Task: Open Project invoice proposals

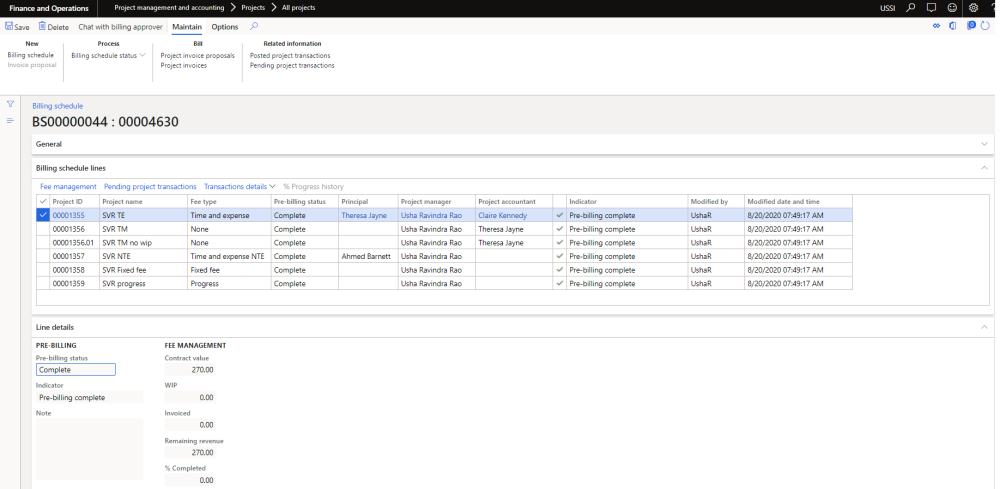Action: pos(197,55)
